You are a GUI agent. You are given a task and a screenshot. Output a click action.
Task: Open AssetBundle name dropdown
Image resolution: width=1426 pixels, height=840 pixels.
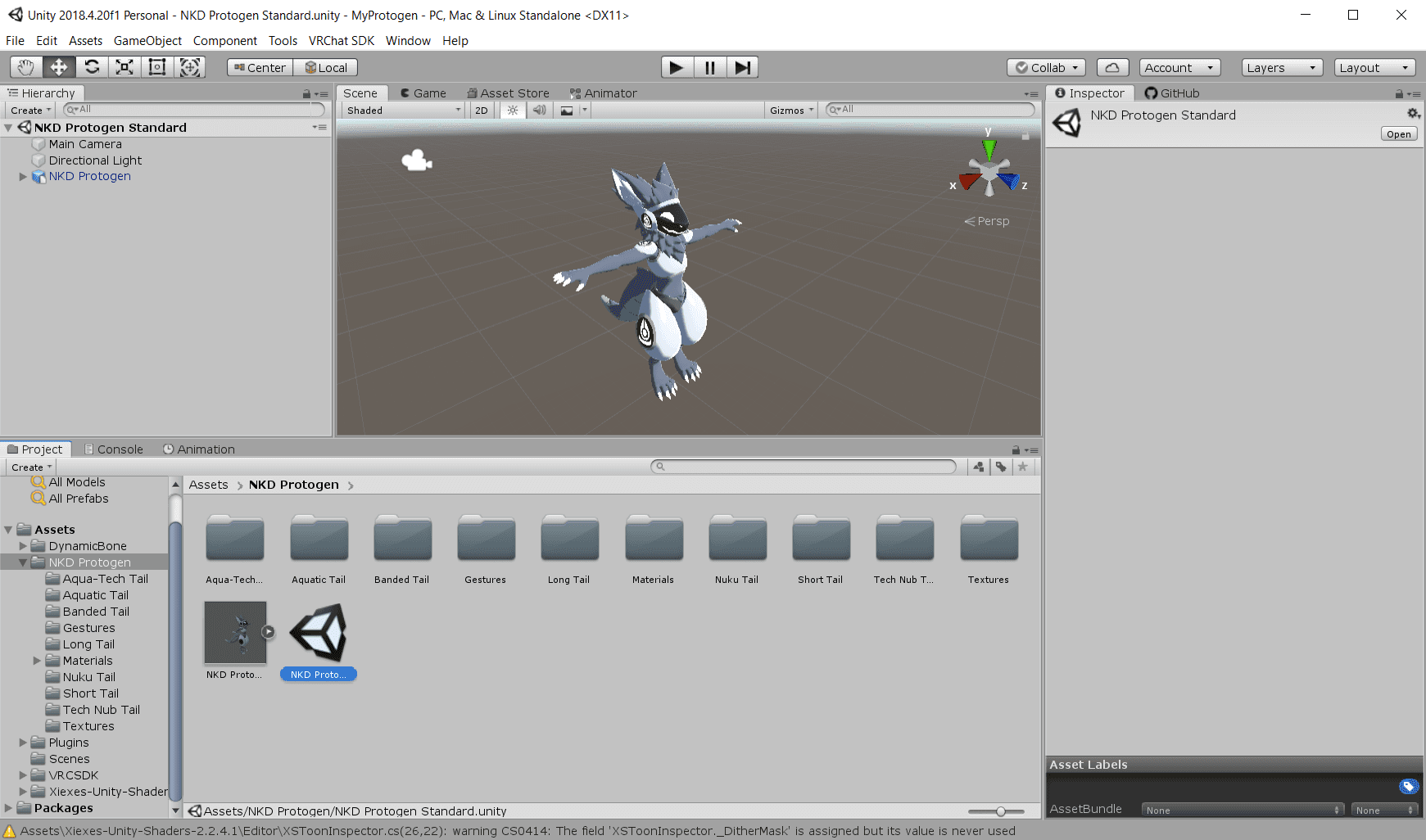tap(1243, 810)
